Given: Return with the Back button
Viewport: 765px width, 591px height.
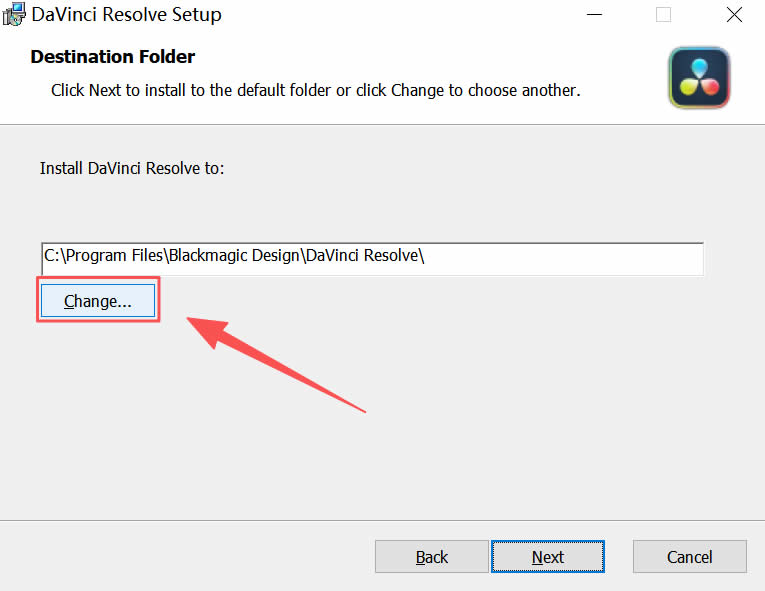Looking at the screenshot, I should pyautogui.click(x=431, y=556).
